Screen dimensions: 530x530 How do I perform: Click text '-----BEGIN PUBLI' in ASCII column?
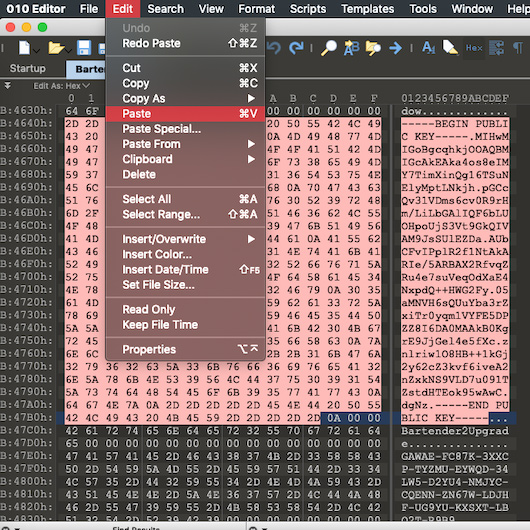455,124
